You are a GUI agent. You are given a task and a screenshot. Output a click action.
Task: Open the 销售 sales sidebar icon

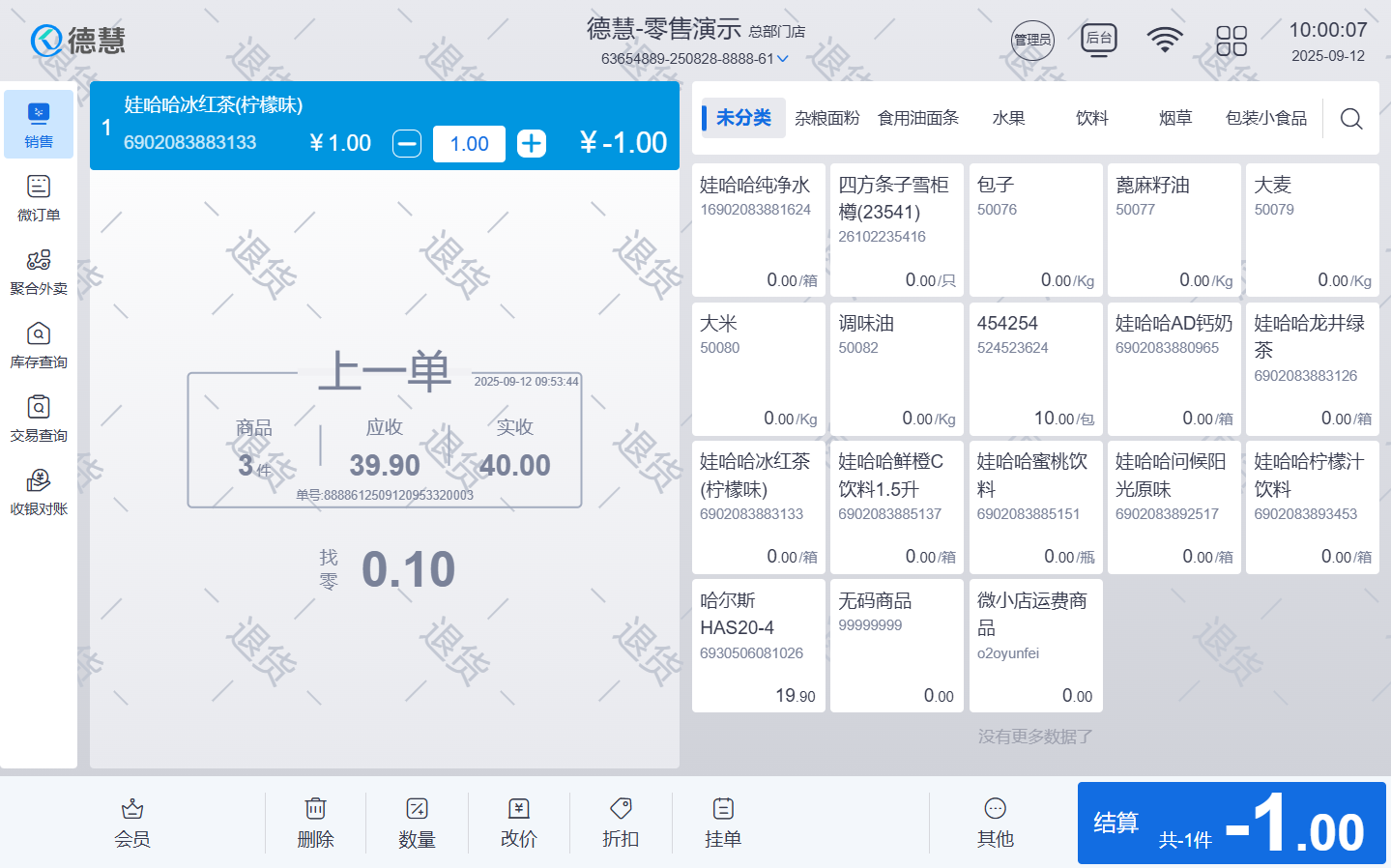(x=39, y=125)
